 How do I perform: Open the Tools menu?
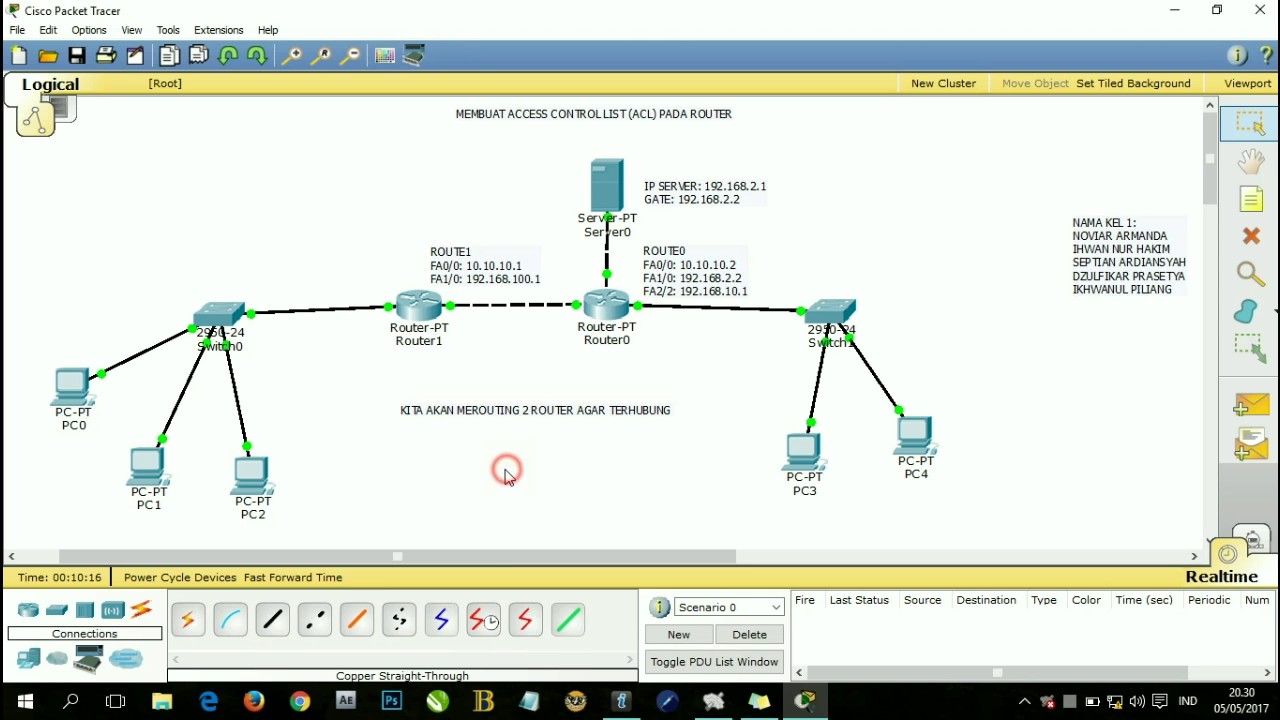tap(168, 30)
